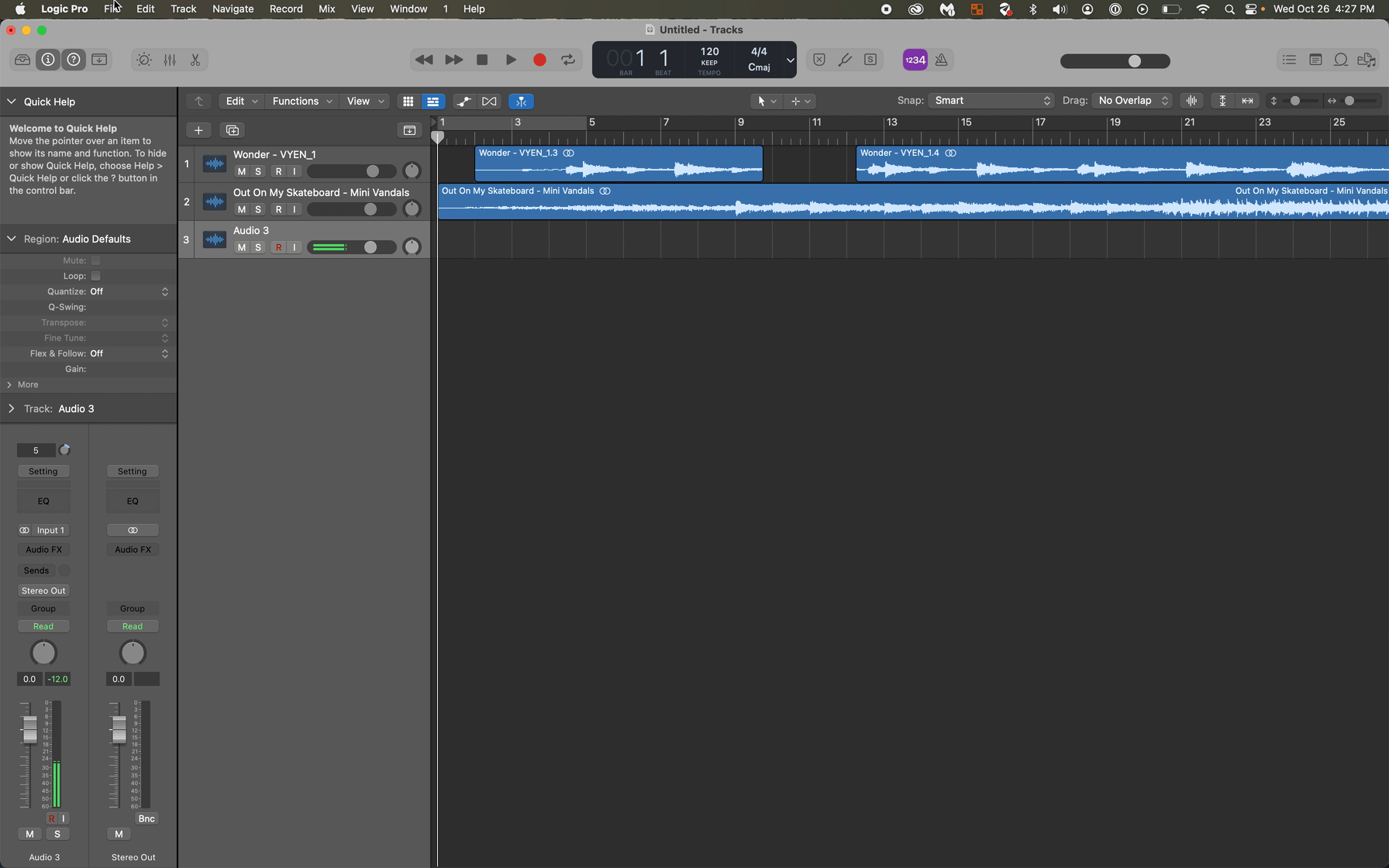
Task: Solo the Out On My Skateboard track
Action: coord(258,209)
